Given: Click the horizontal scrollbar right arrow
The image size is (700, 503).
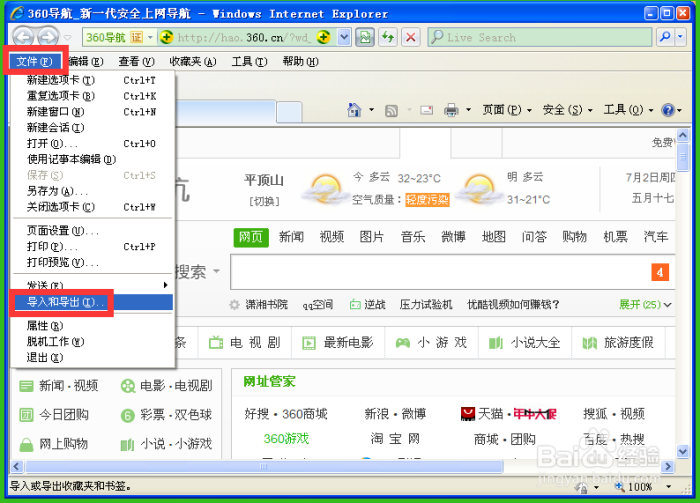Looking at the screenshot, I should 669,467.
